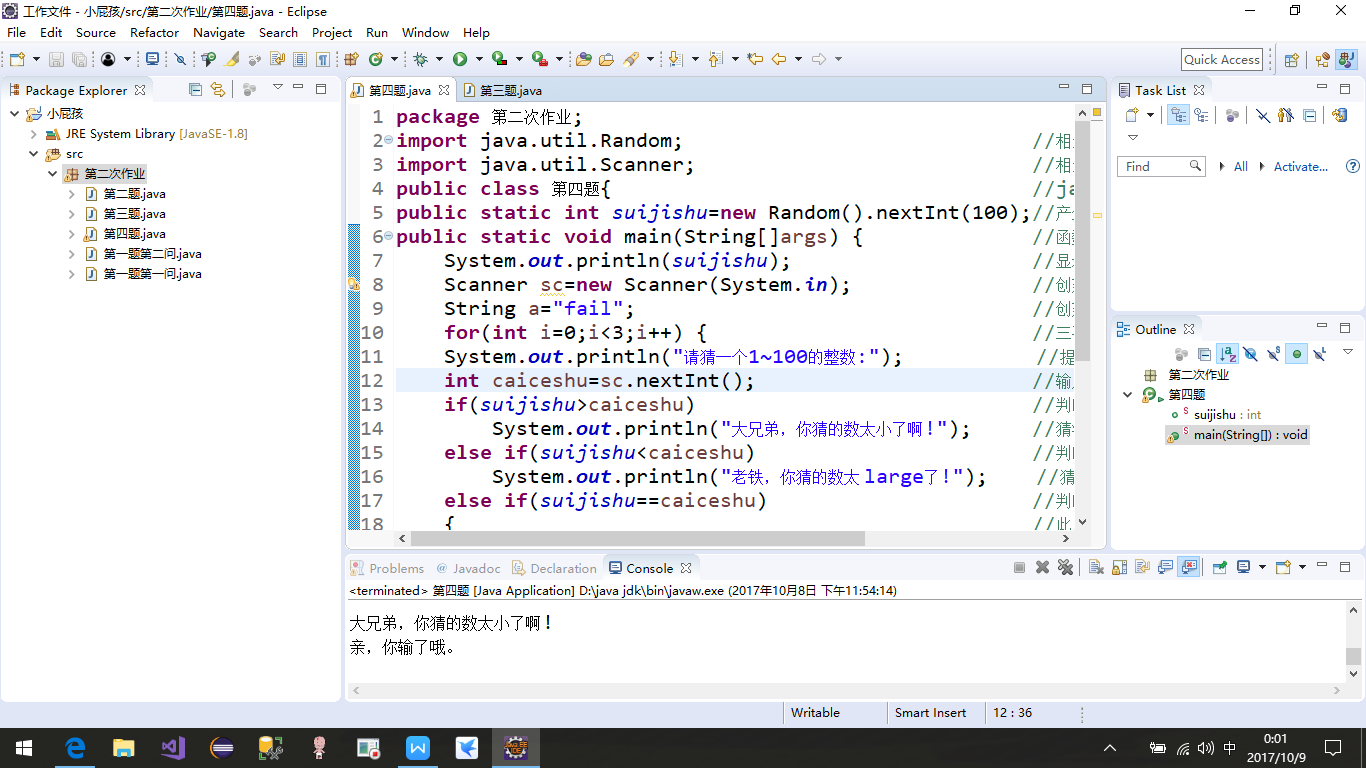The height and width of the screenshot is (768, 1366).
Task: Toggle Sort alphabetically in Outline
Action: (1227, 354)
